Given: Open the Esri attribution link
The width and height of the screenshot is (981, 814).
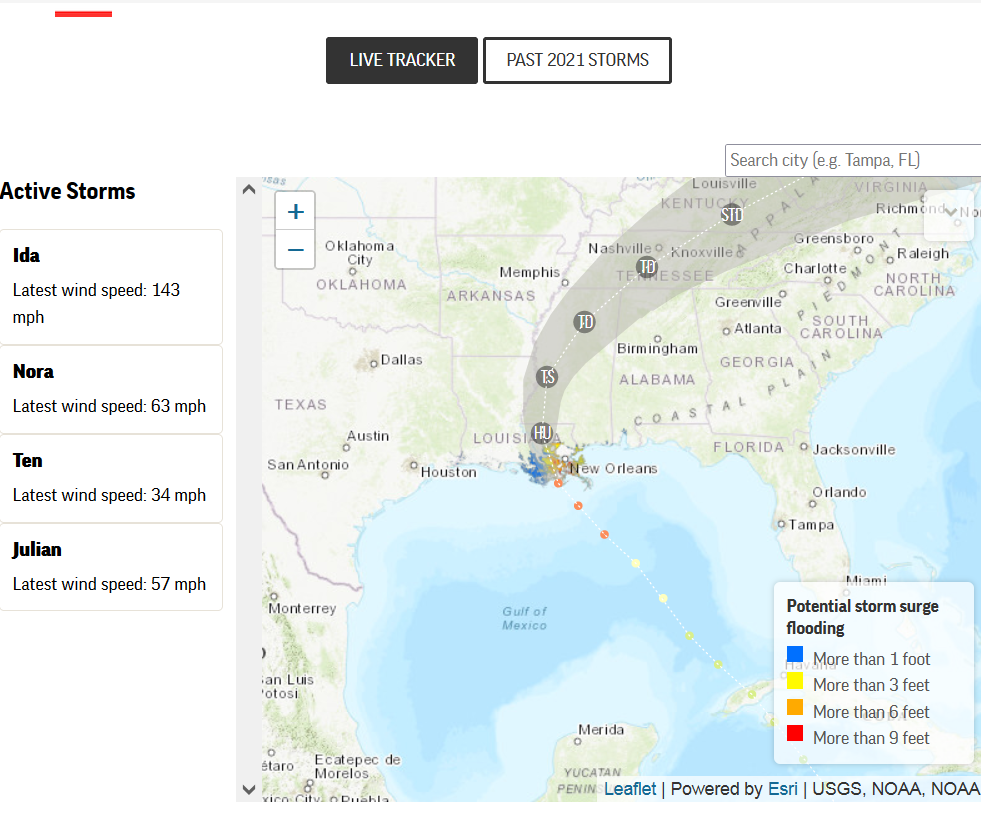Looking at the screenshot, I should tap(782, 789).
